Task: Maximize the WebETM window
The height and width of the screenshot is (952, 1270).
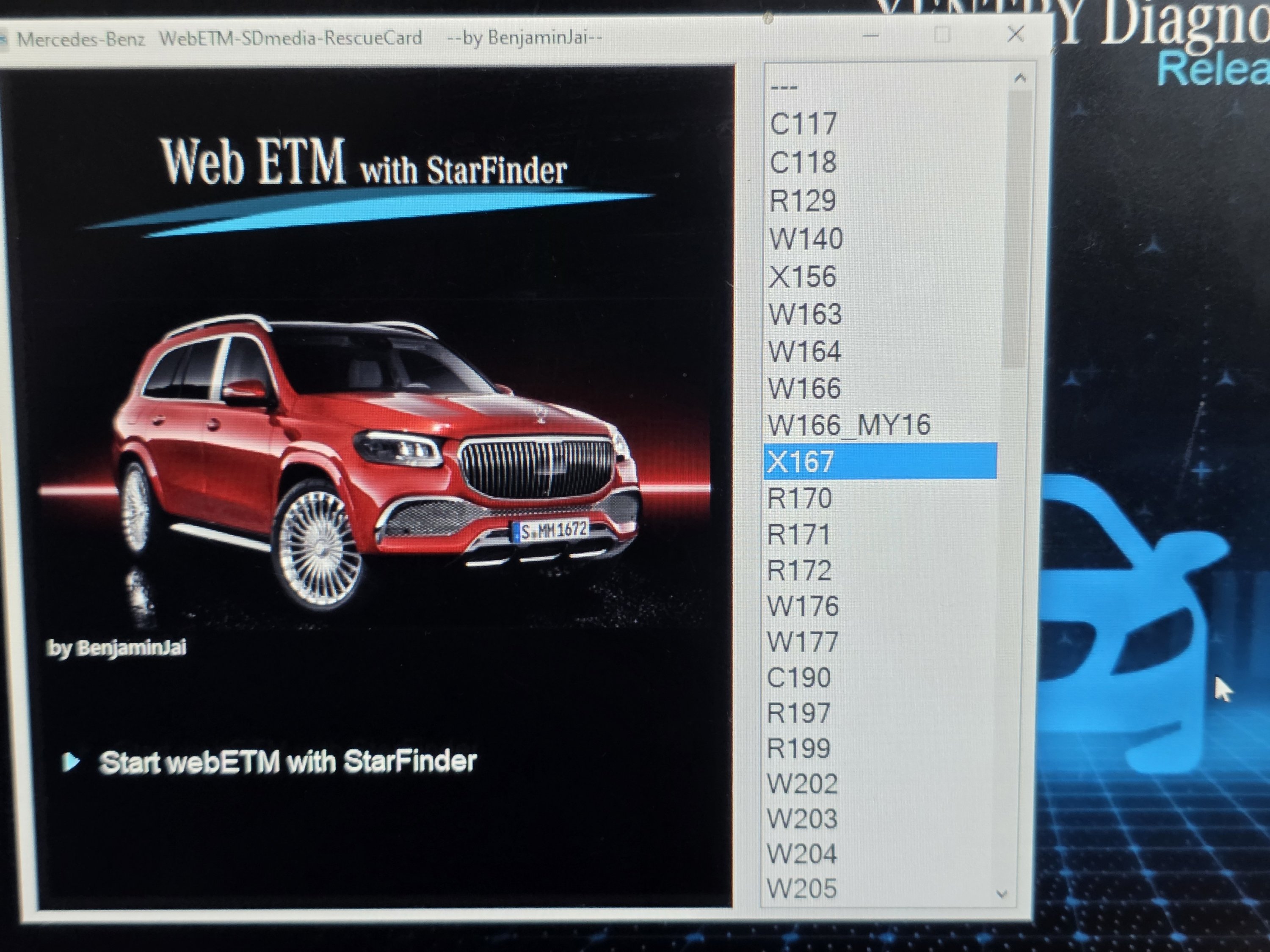Action: 942,35
